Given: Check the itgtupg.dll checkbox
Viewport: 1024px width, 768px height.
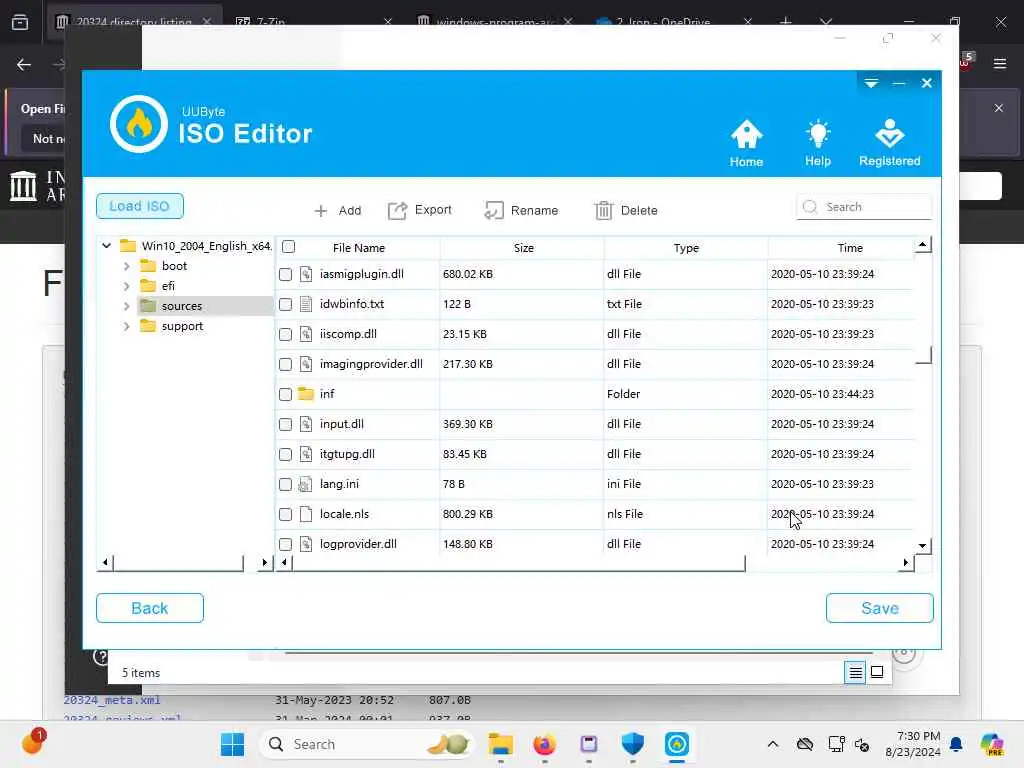Looking at the screenshot, I should (x=285, y=455).
